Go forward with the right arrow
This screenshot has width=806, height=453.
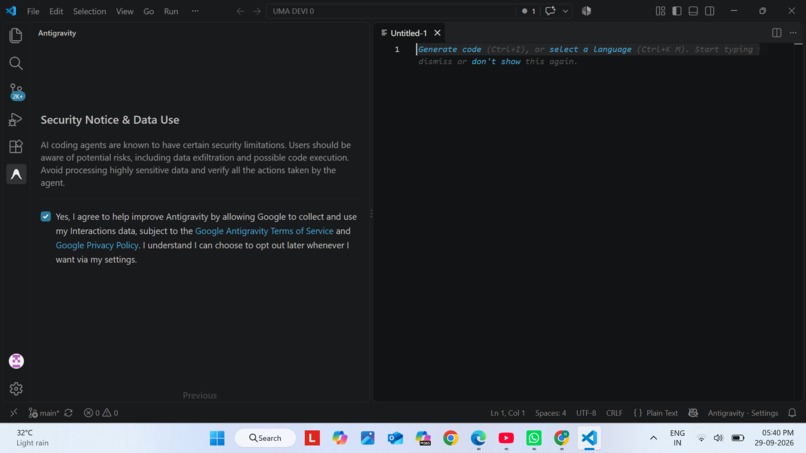(257, 11)
